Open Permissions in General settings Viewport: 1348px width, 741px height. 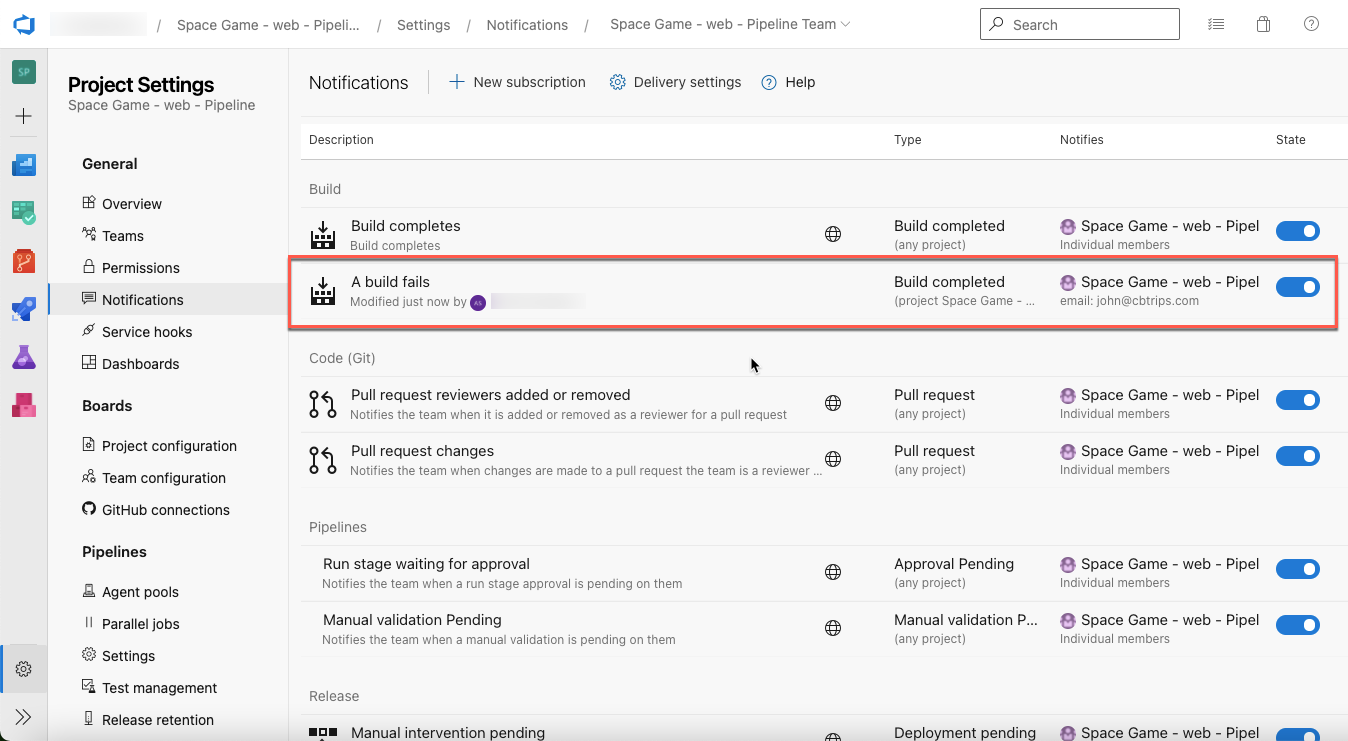(140, 268)
